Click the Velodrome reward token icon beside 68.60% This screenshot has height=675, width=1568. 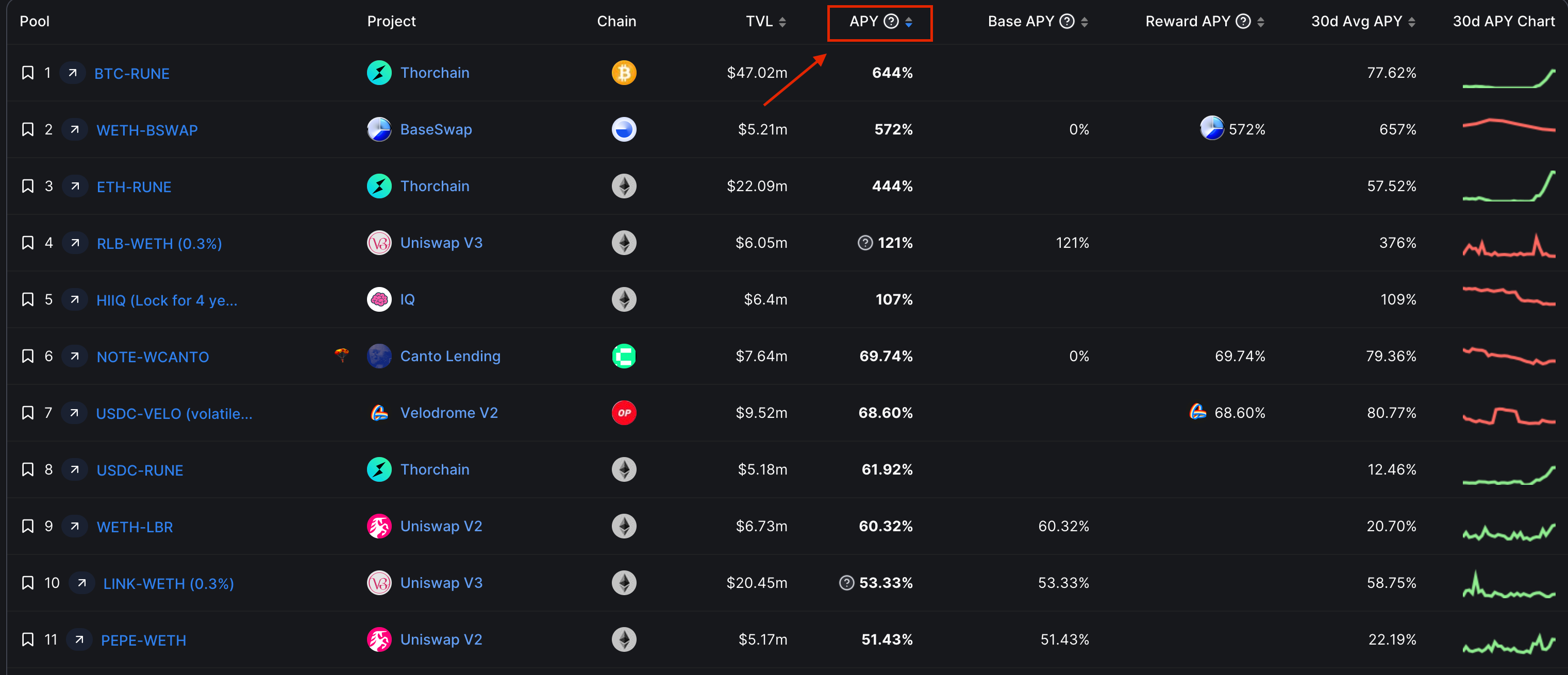[1197, 412]
